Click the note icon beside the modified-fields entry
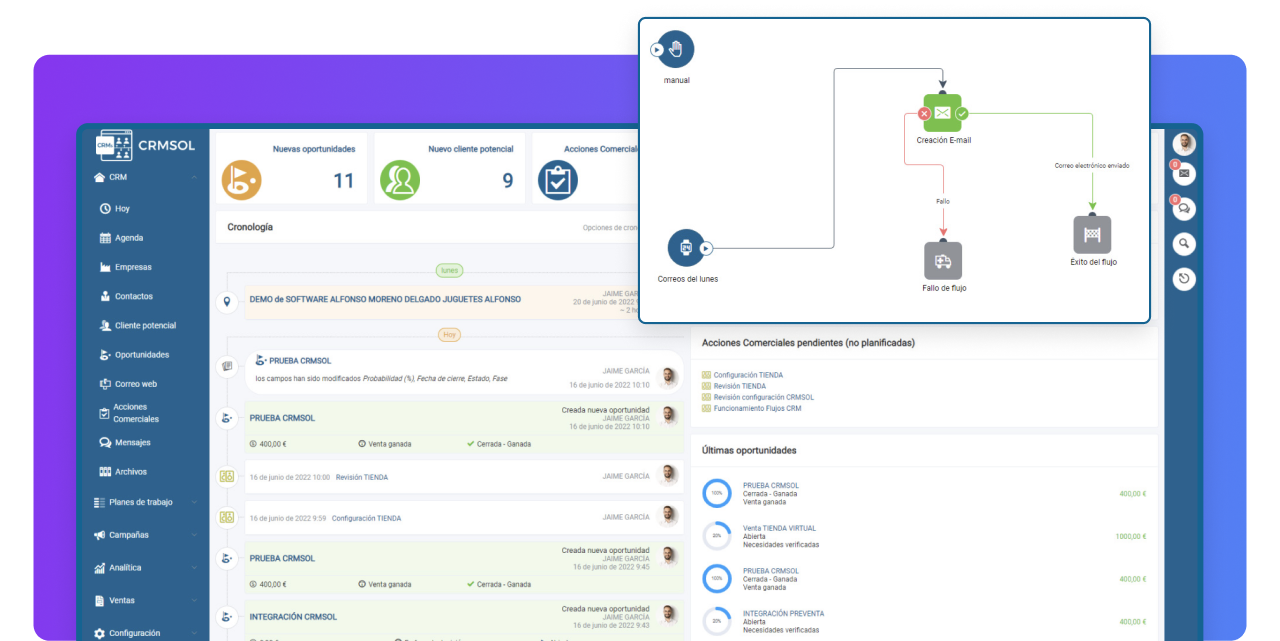Screen dimensions: 1280x641 coord(227,366)
